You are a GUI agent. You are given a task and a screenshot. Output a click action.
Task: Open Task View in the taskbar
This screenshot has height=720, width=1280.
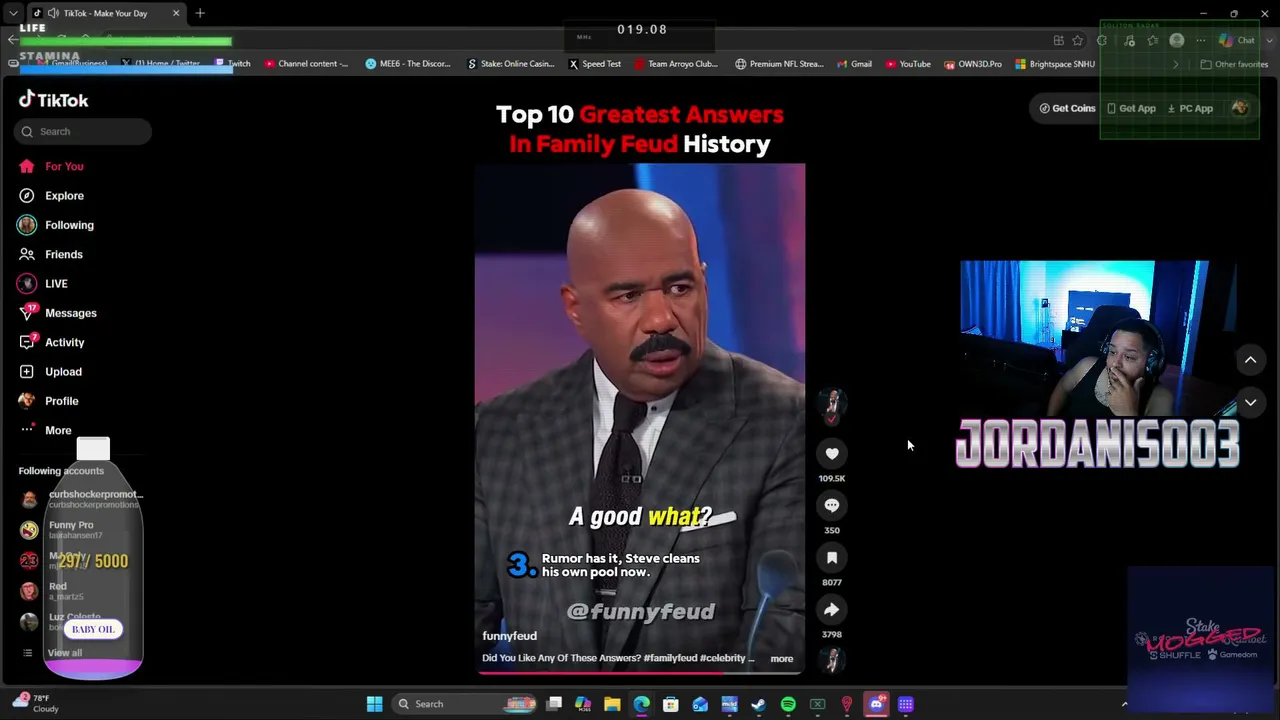coord(554,704)
